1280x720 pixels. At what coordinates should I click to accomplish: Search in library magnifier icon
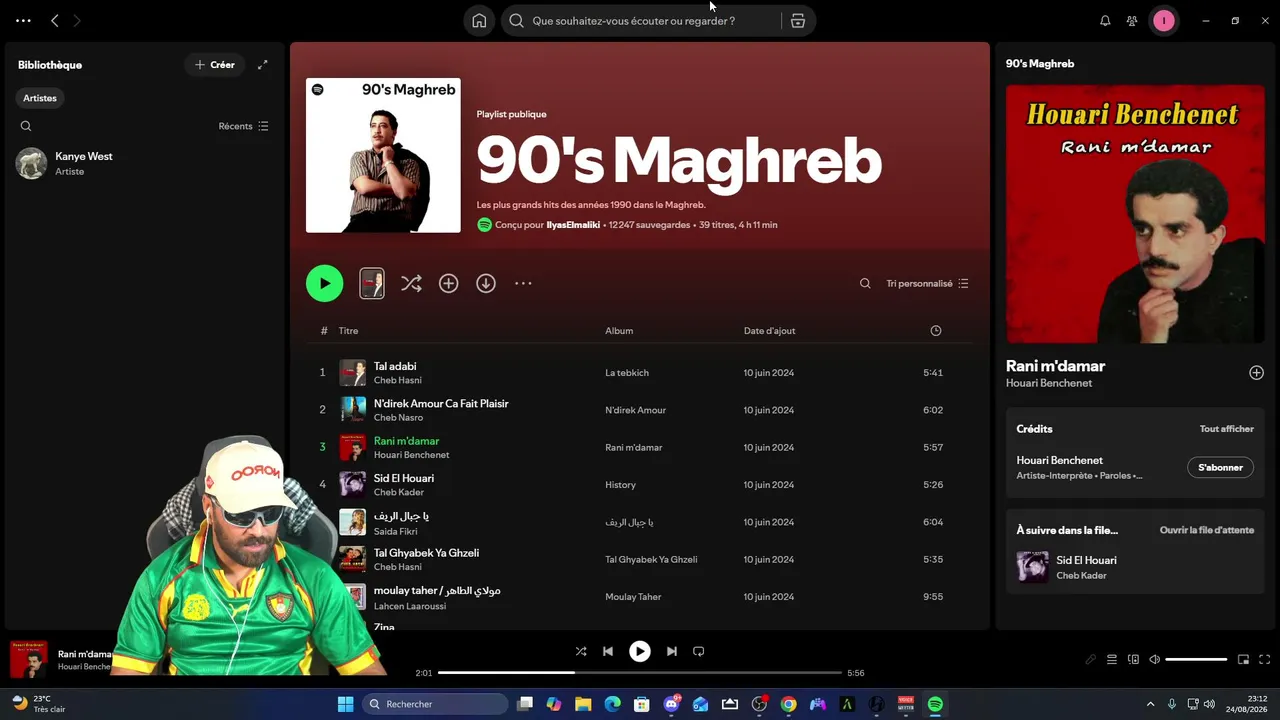click(x=26, y=126)
